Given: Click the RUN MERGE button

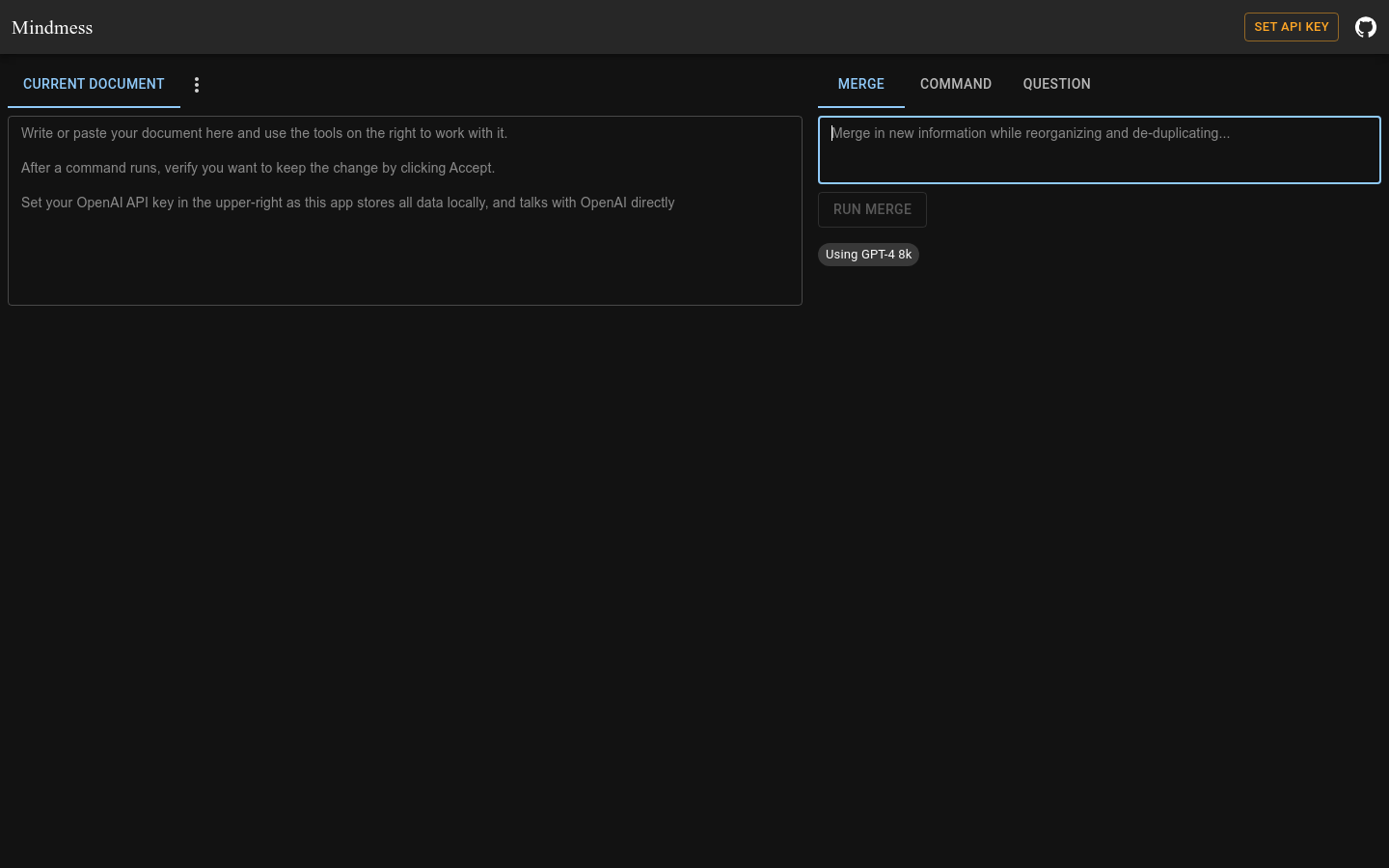Looking at the screenshot, I should (x=872, y=209).
